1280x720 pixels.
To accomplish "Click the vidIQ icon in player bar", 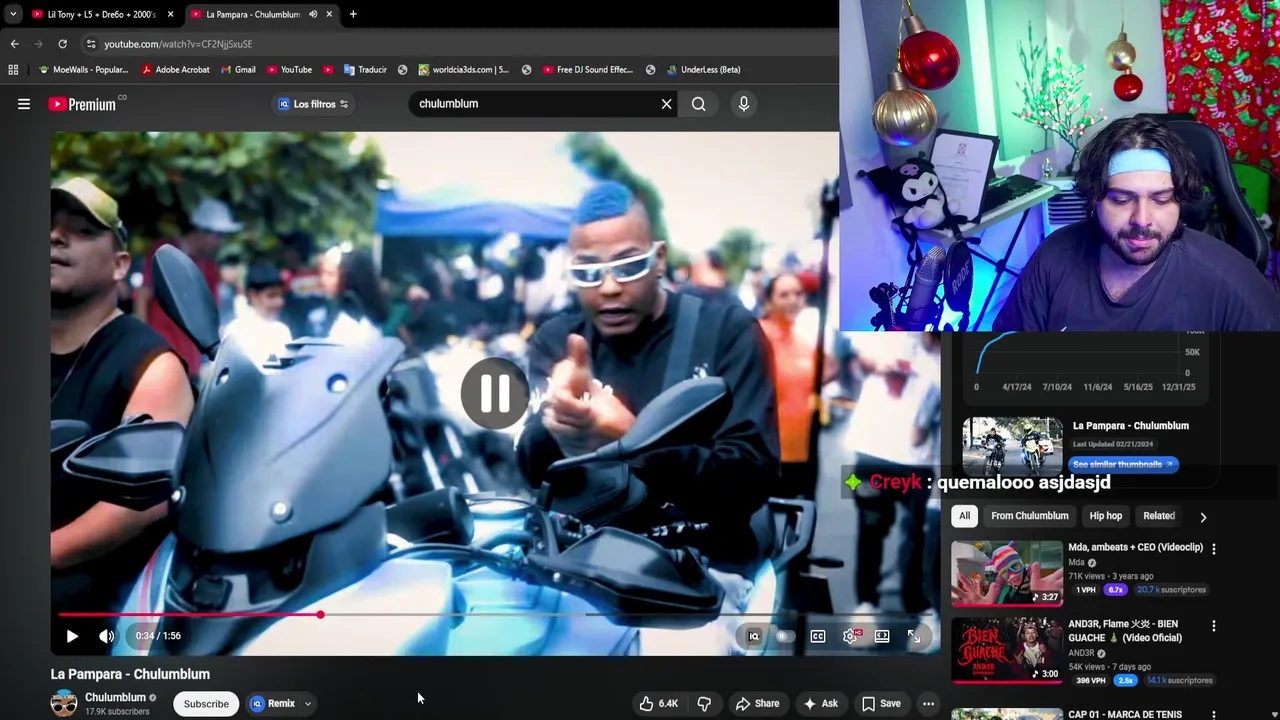I will point(754,636).
